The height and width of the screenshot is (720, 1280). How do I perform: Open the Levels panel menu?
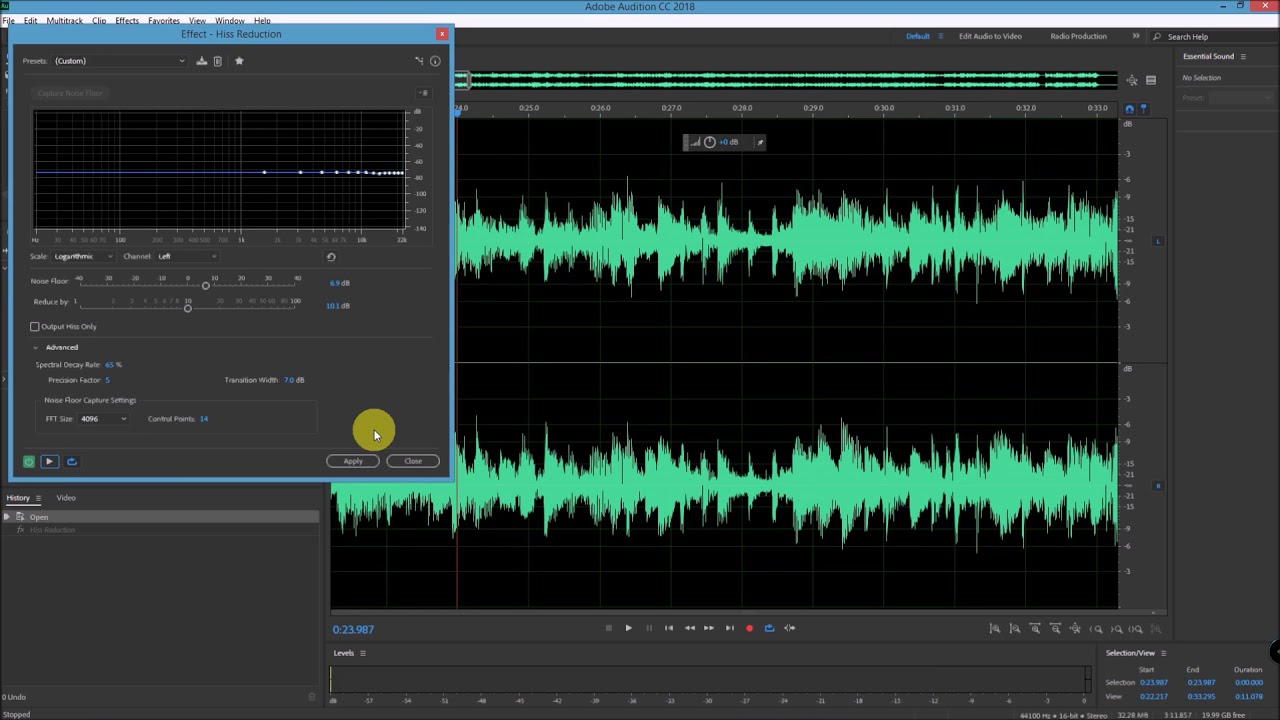click(362, 654)
